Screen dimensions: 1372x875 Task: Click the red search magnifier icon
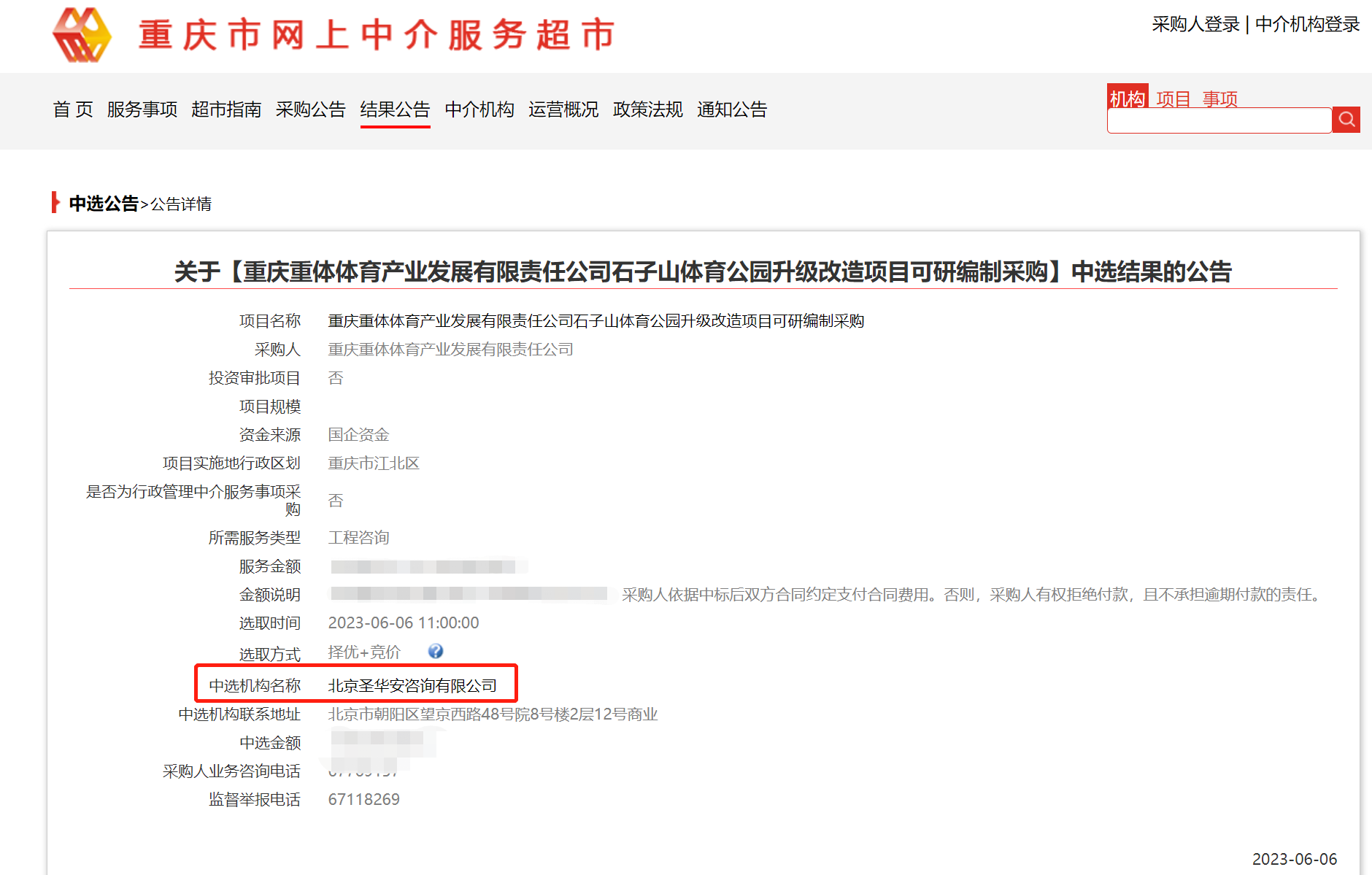pos(1346,120)
